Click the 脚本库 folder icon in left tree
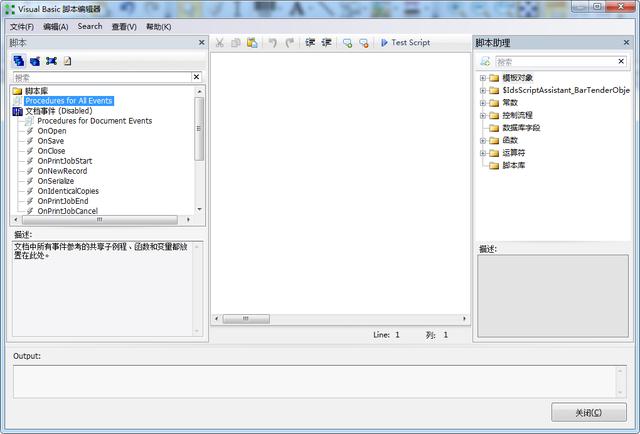This screenshot has height=434, width=640. coord(17,91)
